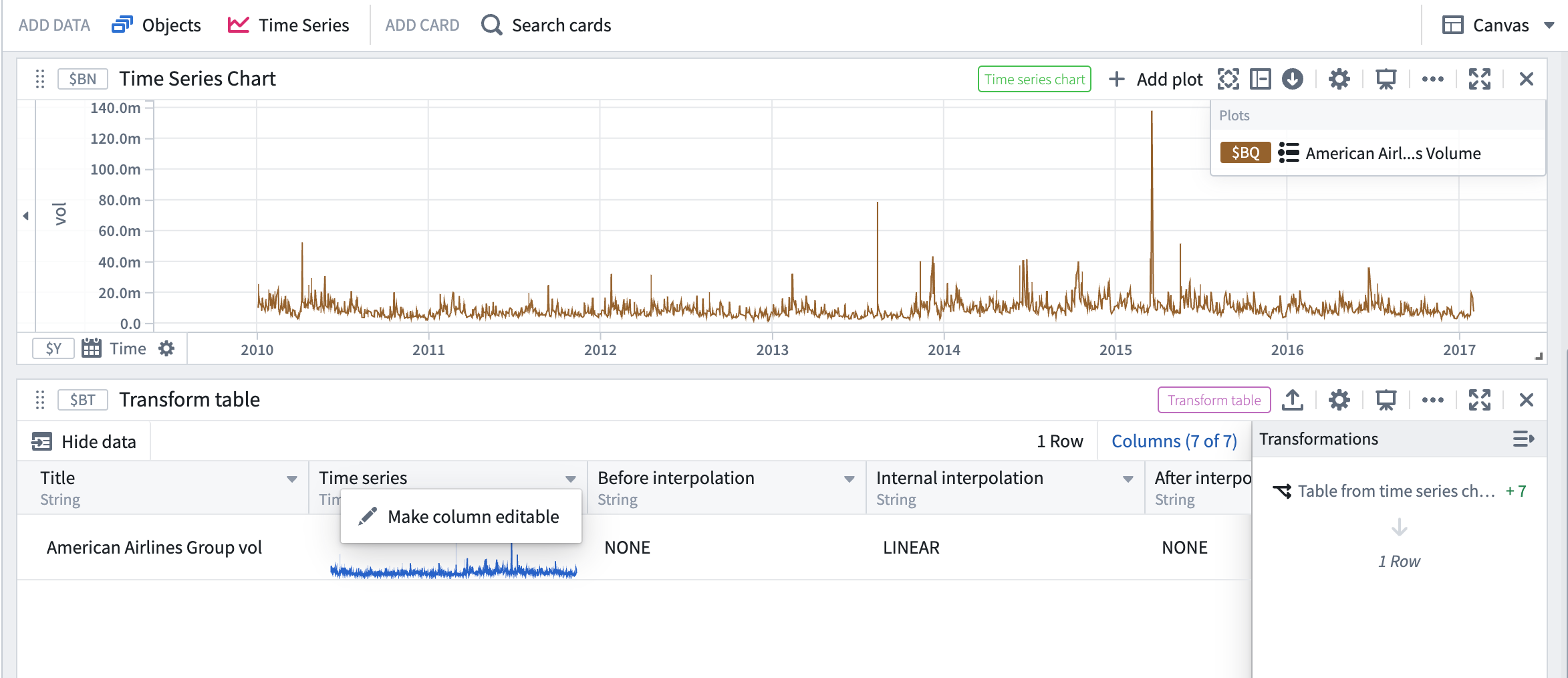Collapse the Transformations panel icon
The image size is (1568, 678).
1523,439
